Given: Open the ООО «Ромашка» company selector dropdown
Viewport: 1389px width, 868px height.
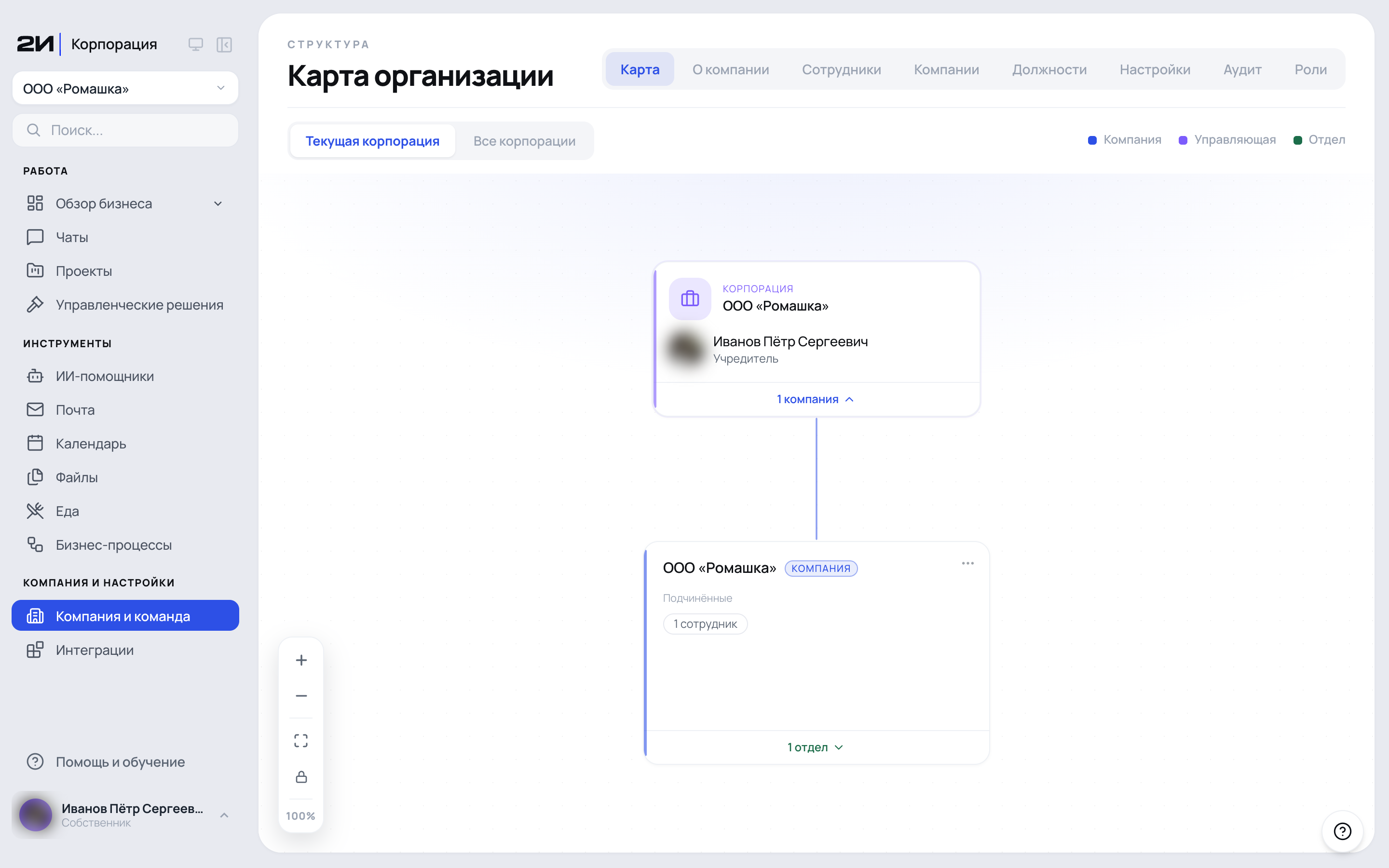Looking at the screenshot, I should [x=125, y=88].
